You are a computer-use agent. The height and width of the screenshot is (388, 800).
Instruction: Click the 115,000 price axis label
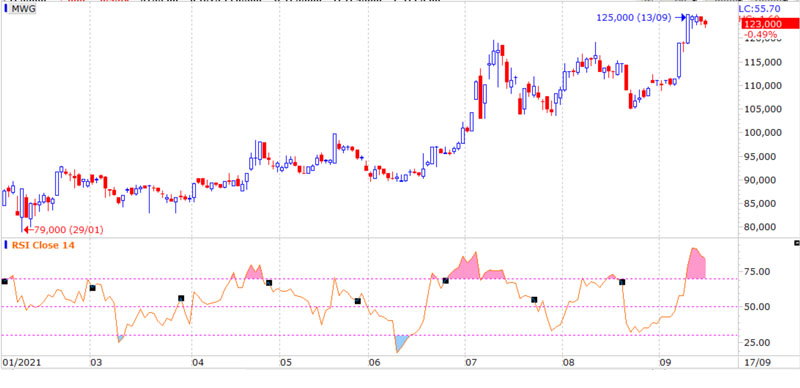(764, 62)
